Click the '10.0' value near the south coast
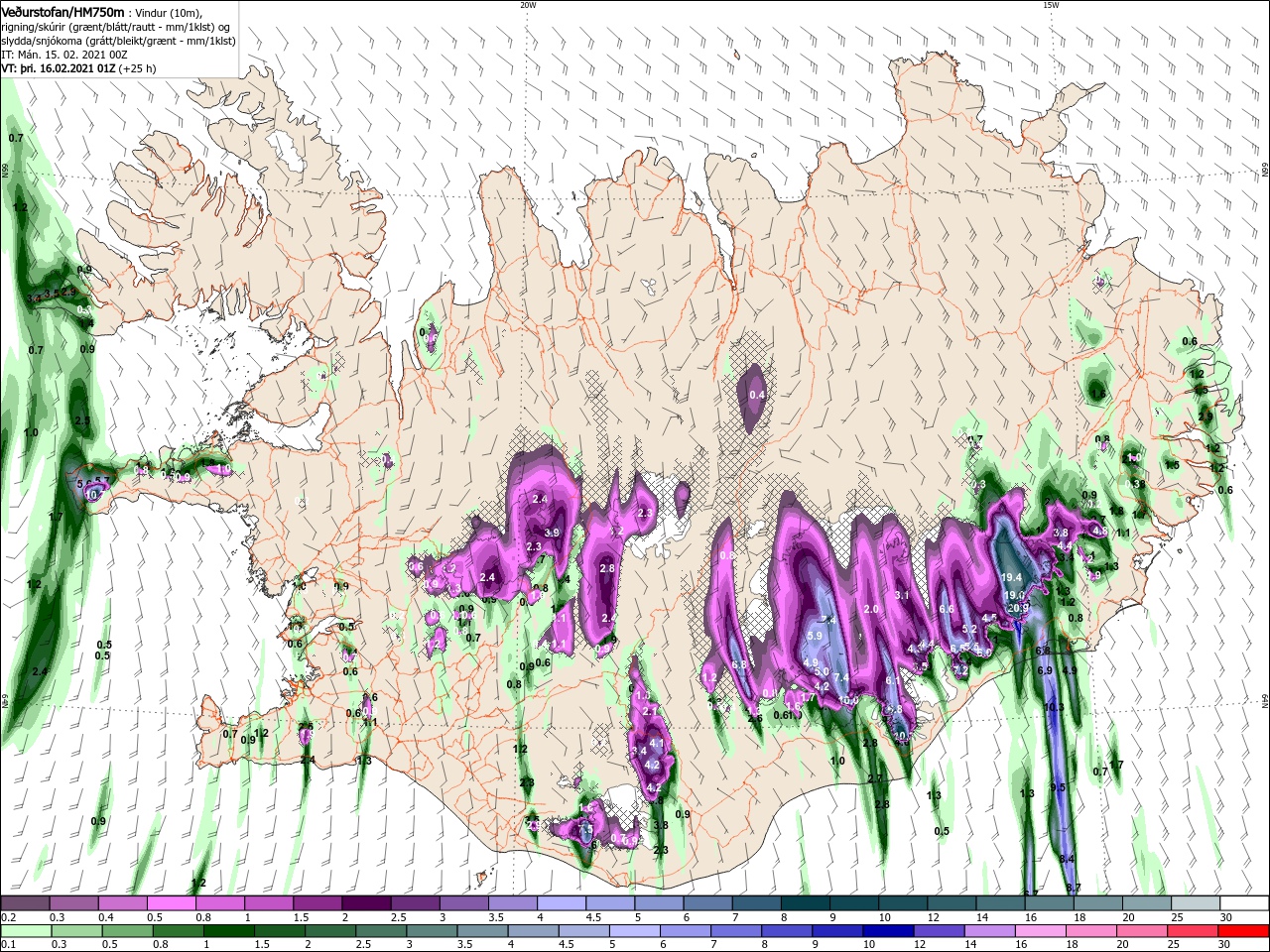 (x=849, y=700)
